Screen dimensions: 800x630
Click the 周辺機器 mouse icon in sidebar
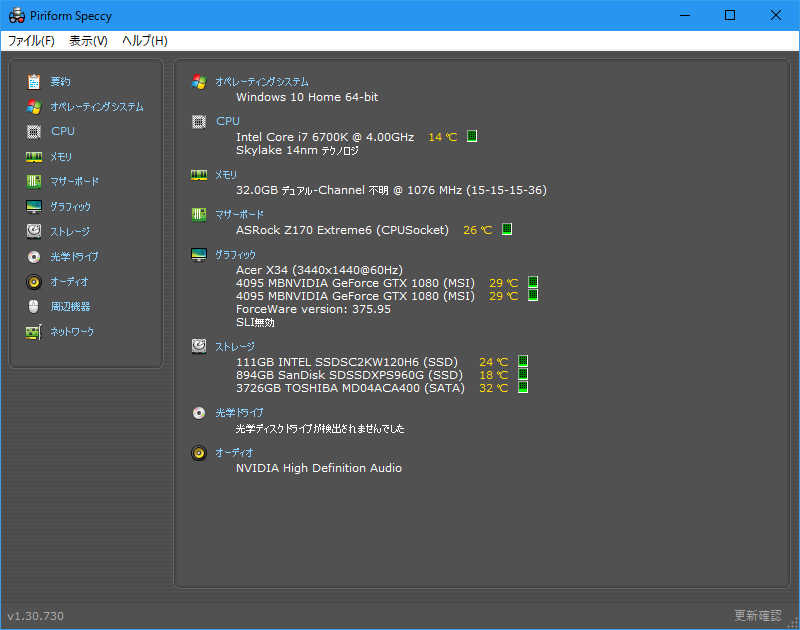(34, 307)
